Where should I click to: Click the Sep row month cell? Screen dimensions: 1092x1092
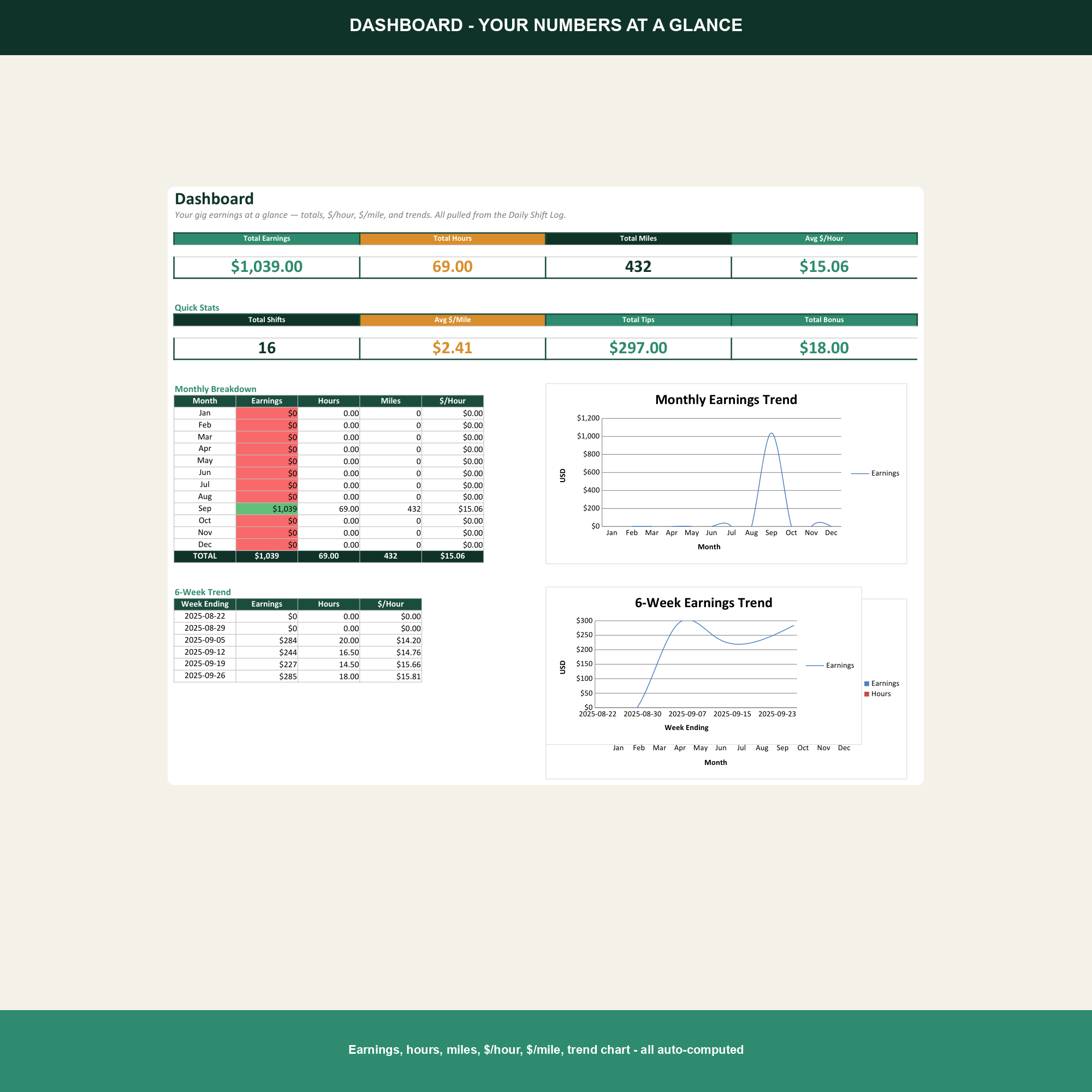click(x=205, y=509)
